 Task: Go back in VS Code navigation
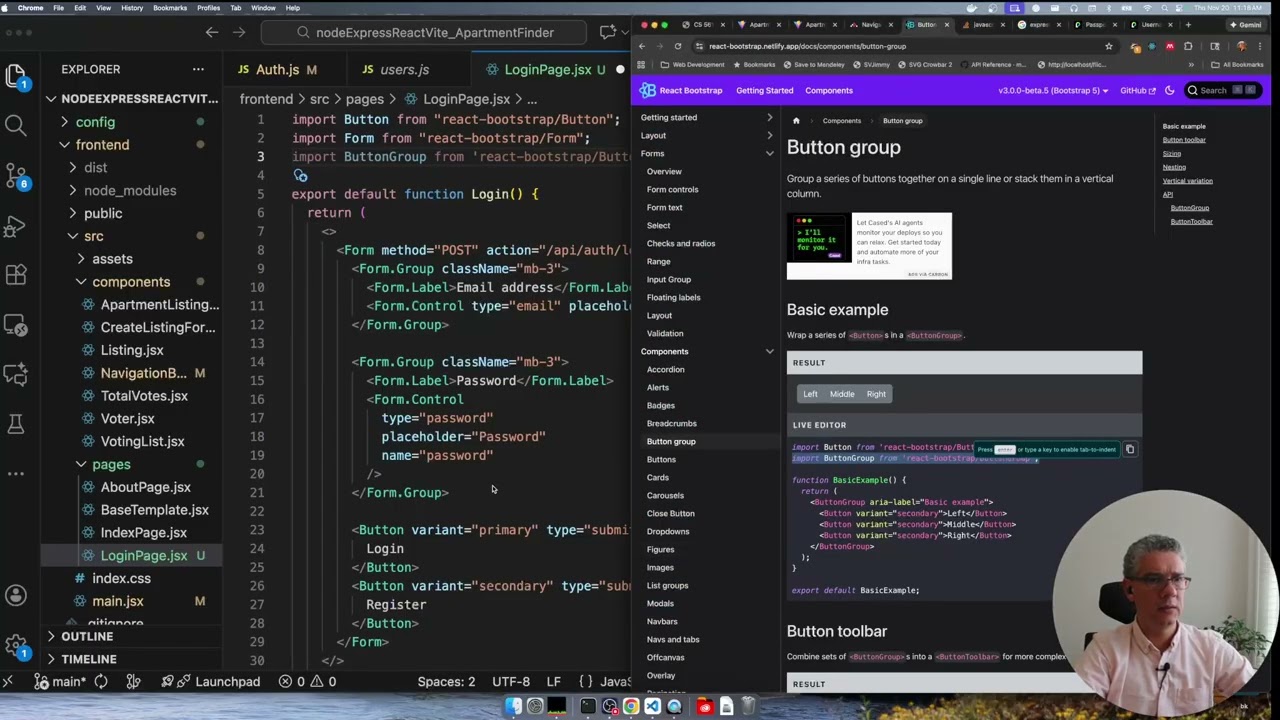tap(212, 33)
